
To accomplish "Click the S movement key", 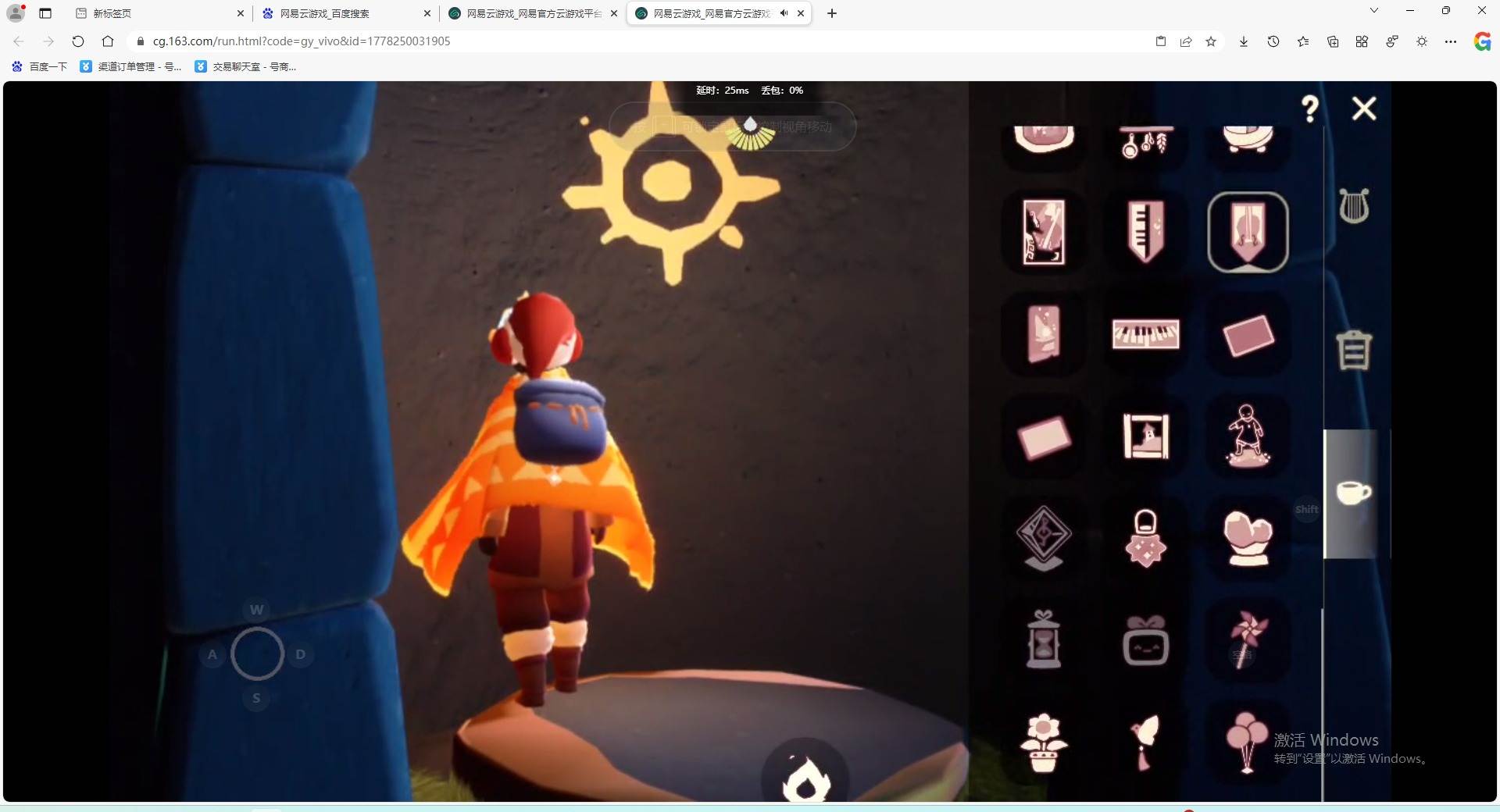I will 256,698.
